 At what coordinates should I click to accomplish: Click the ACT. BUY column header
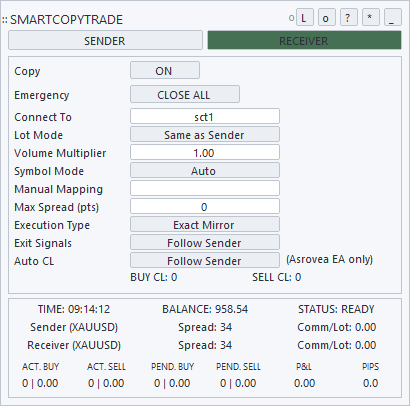tap(41, 367)
